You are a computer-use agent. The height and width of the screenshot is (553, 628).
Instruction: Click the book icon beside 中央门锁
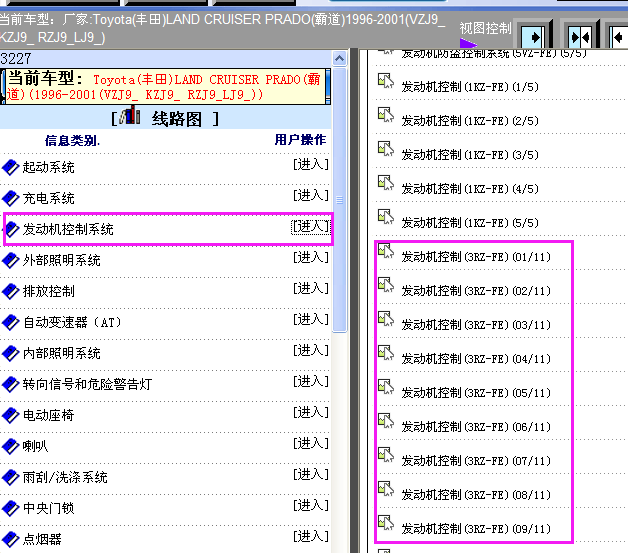coord(10,508)
